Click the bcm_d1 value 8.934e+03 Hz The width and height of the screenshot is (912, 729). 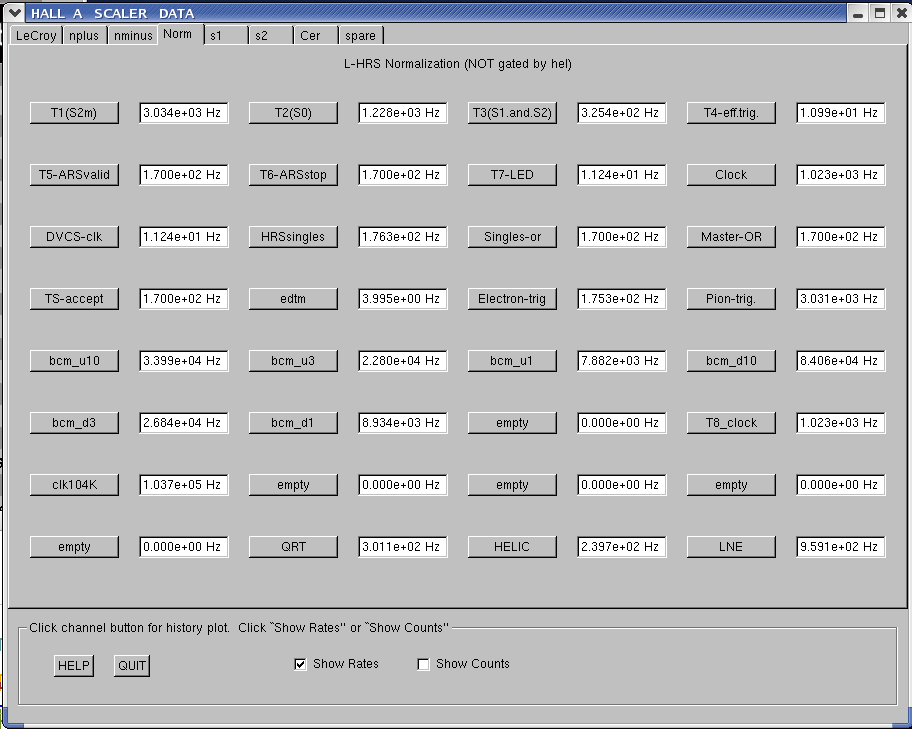(x=403, y=423)
